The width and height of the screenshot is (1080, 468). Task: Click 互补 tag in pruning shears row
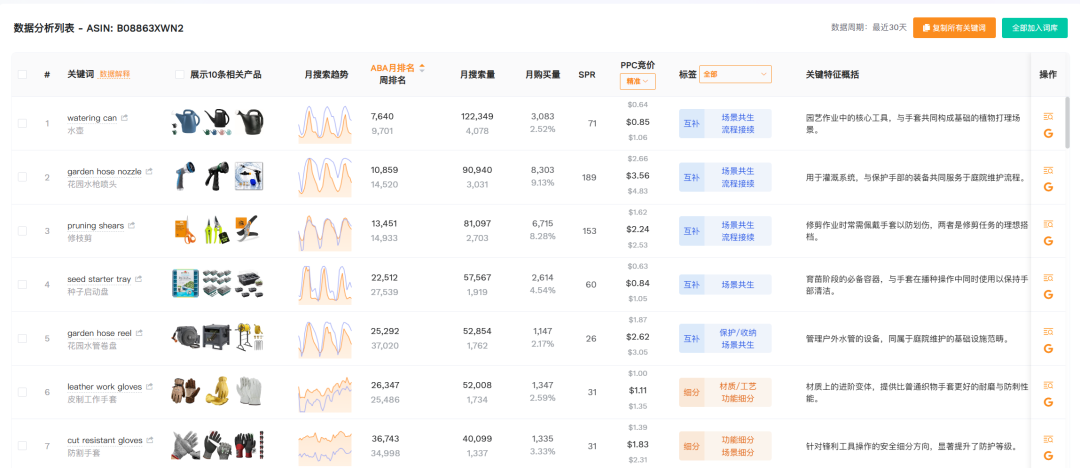pyautogui.click(x=691, y=231)
